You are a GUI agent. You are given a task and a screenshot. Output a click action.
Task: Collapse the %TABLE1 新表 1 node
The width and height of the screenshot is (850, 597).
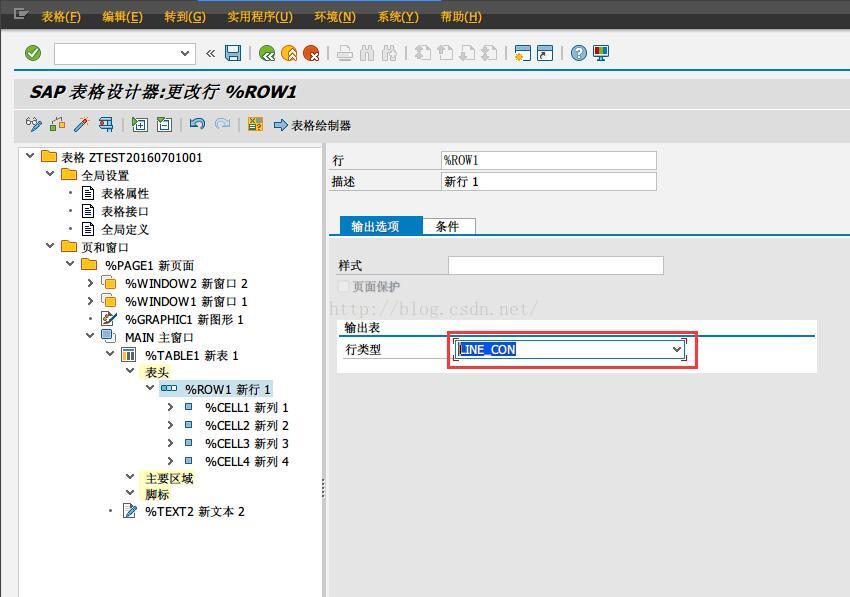pos(111,354)
